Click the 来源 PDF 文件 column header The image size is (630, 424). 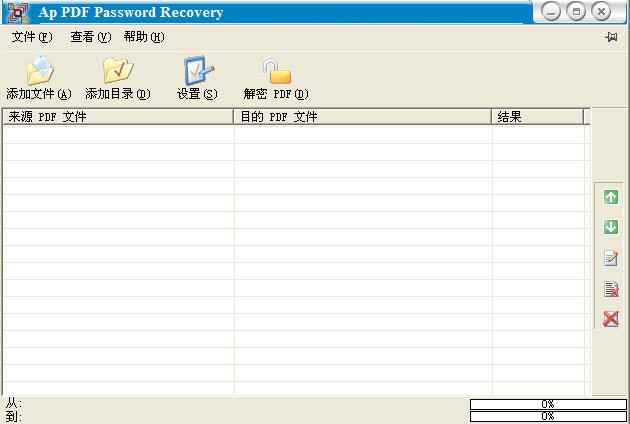(x=118, y=117)
